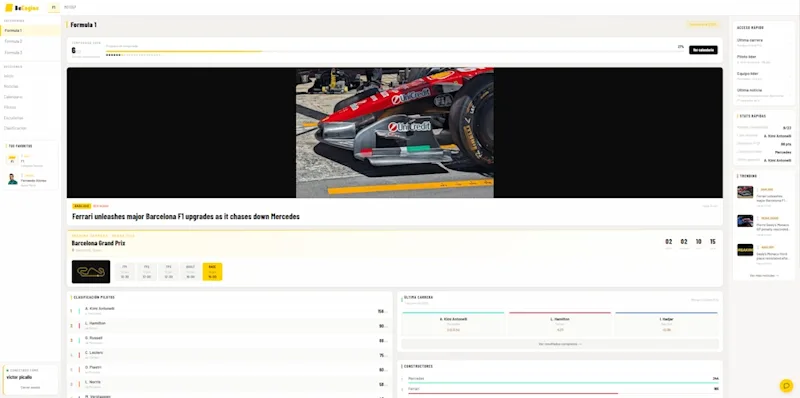Open the Noticias section
800x398 pixels.
(11, 86)
